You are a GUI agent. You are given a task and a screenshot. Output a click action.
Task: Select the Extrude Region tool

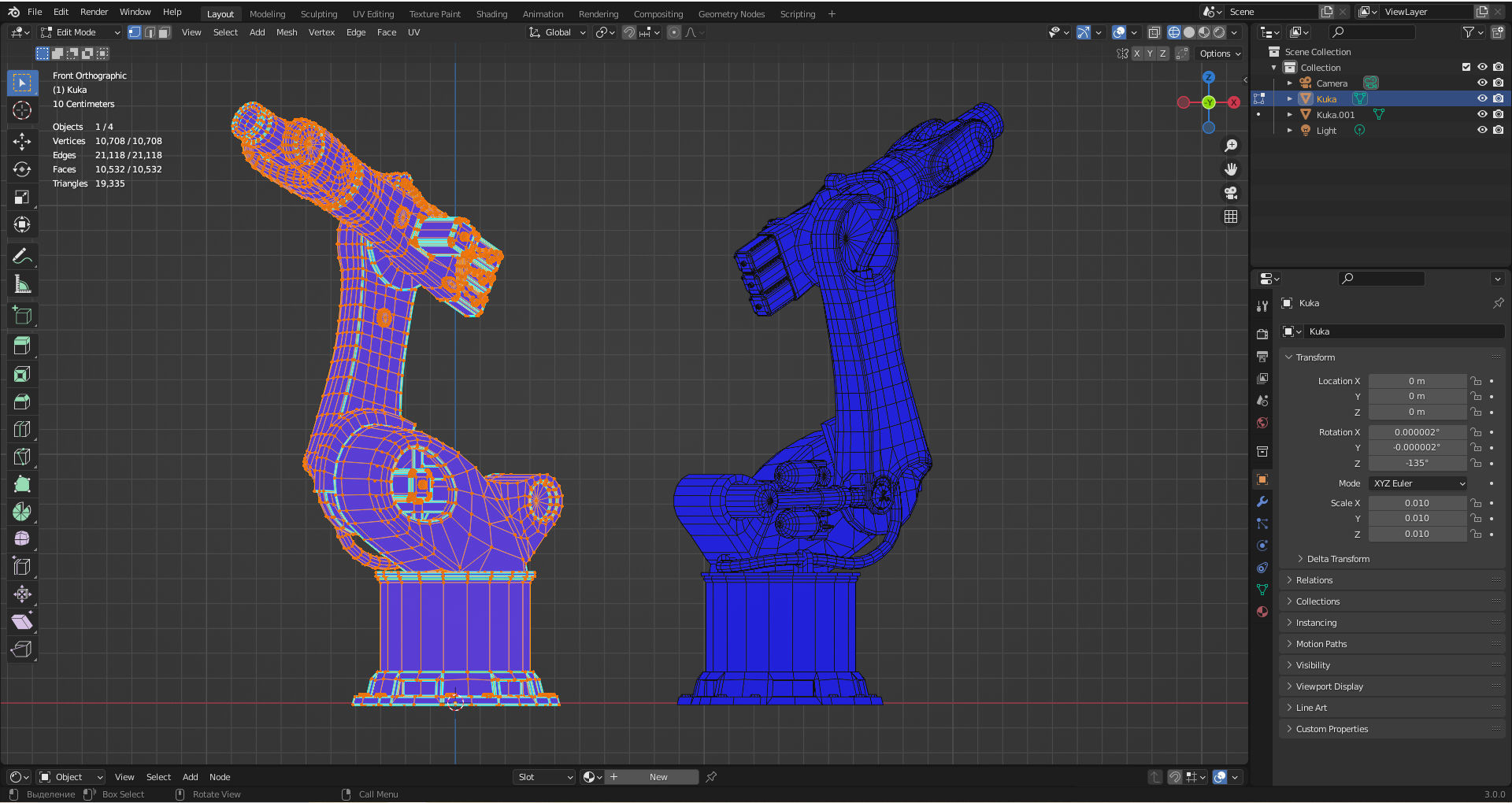(x=22, y=346)
